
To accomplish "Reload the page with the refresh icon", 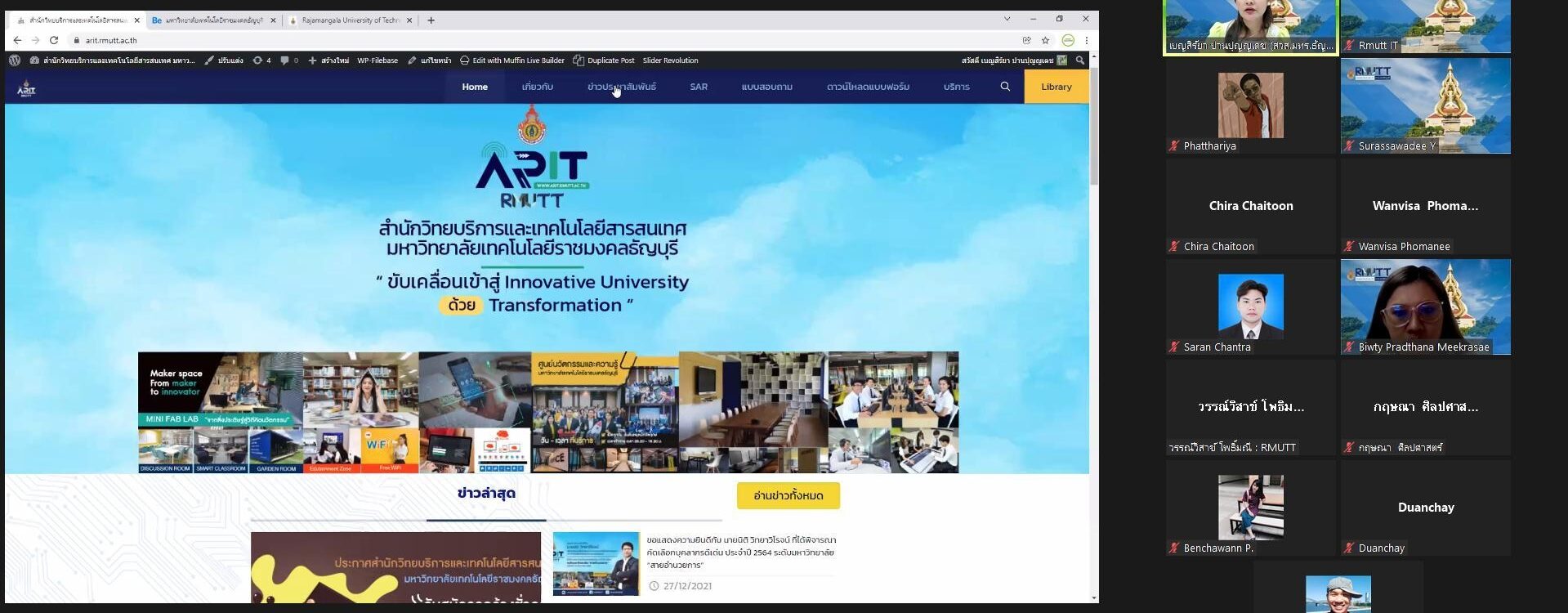I will (x=54, y=40).
